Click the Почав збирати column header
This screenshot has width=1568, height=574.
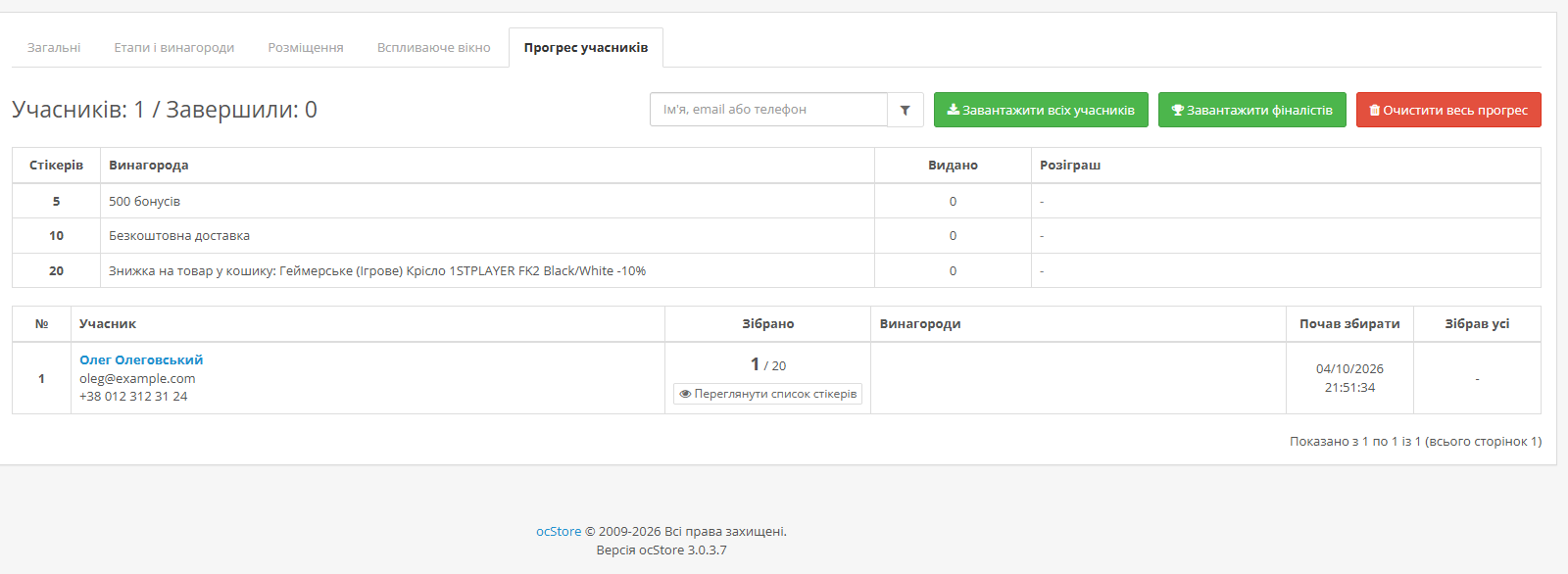pos(1349,323)
